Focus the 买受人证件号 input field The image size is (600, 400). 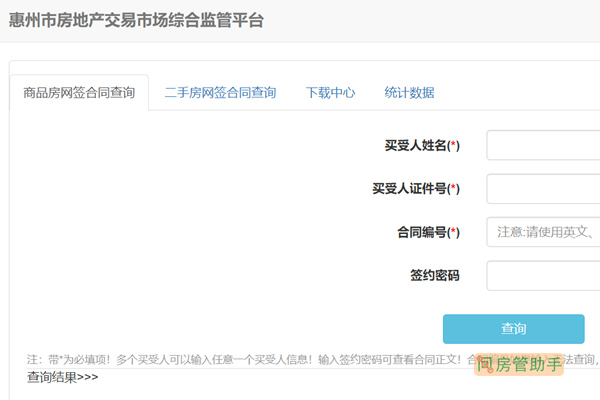click(543, 189)
